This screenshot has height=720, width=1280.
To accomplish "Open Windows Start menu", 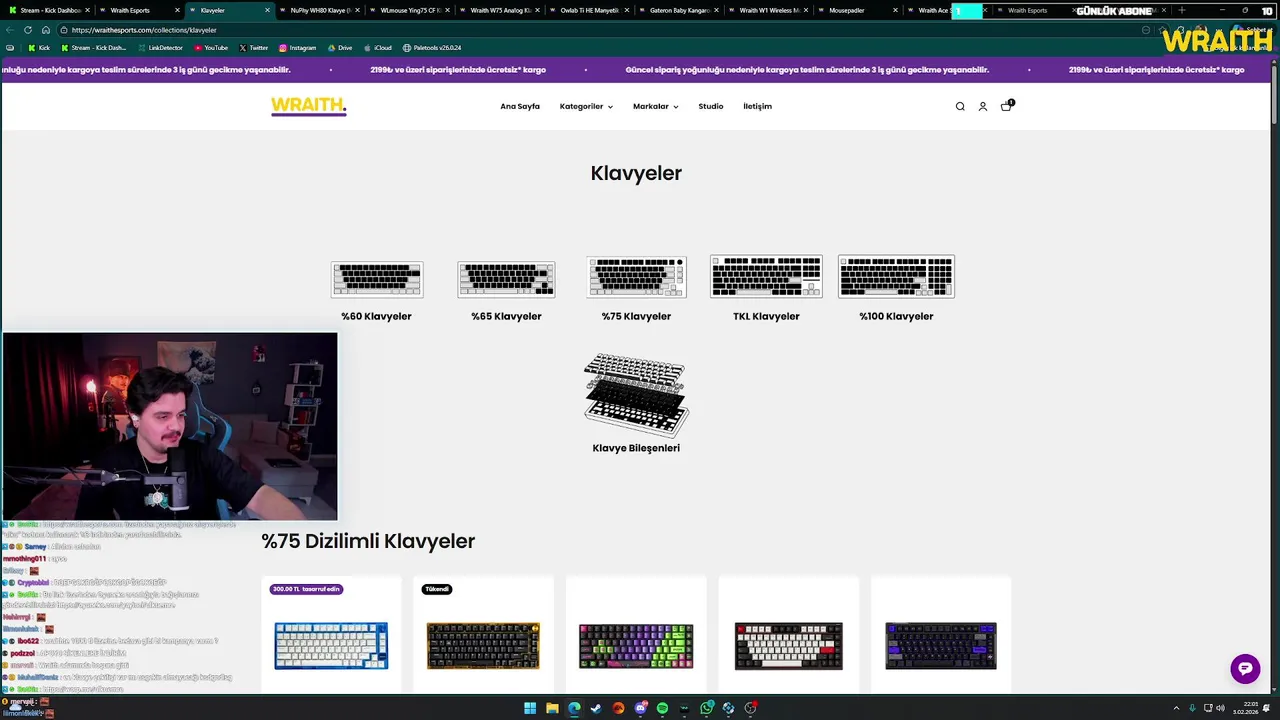I will click(x=530, y=708).
